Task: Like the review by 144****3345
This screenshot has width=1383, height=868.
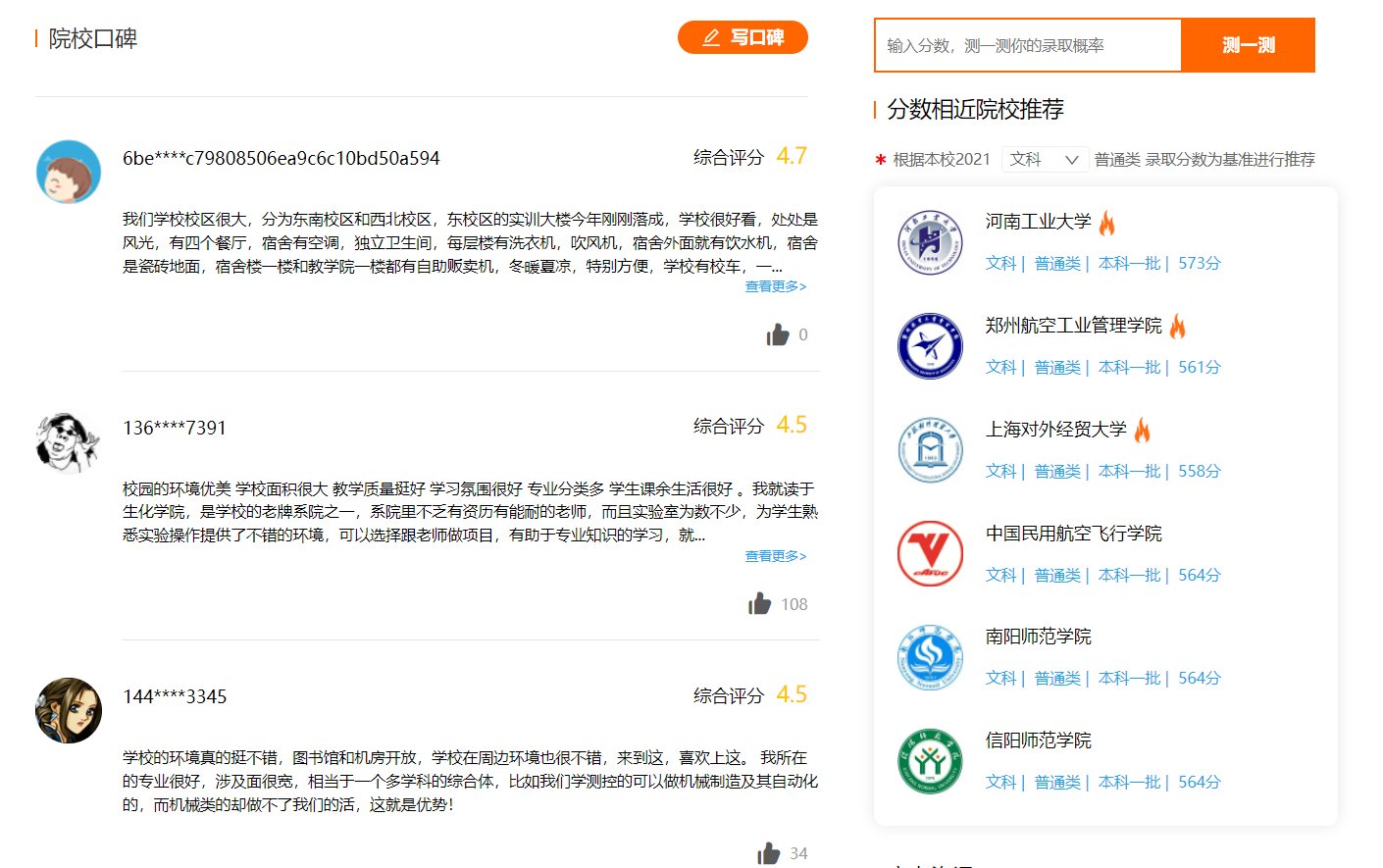Action: point(769,852)
